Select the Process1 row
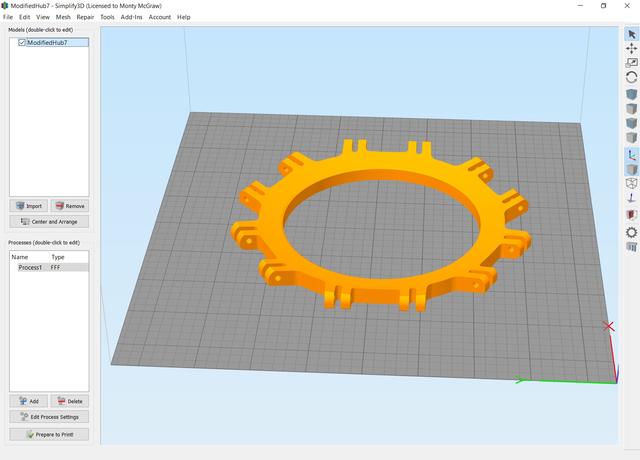 coord(49,267)
